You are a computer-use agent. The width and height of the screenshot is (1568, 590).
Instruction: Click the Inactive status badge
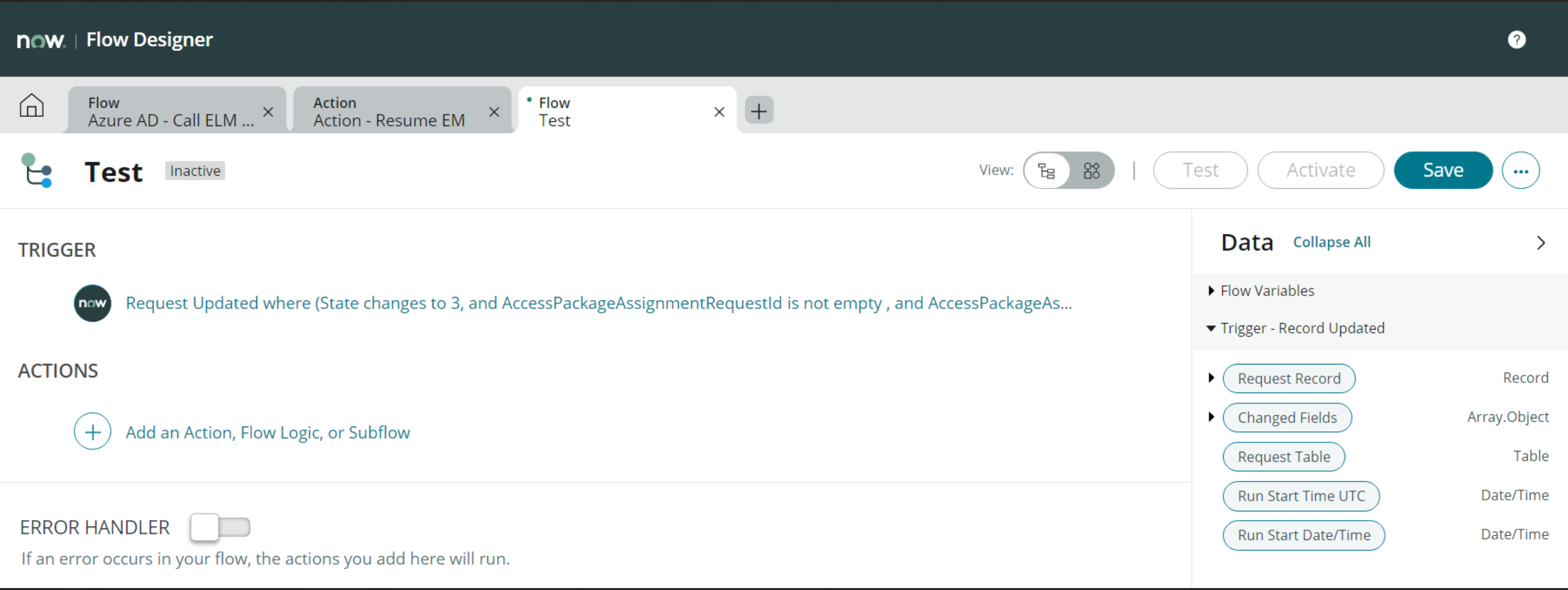(195, 170)
